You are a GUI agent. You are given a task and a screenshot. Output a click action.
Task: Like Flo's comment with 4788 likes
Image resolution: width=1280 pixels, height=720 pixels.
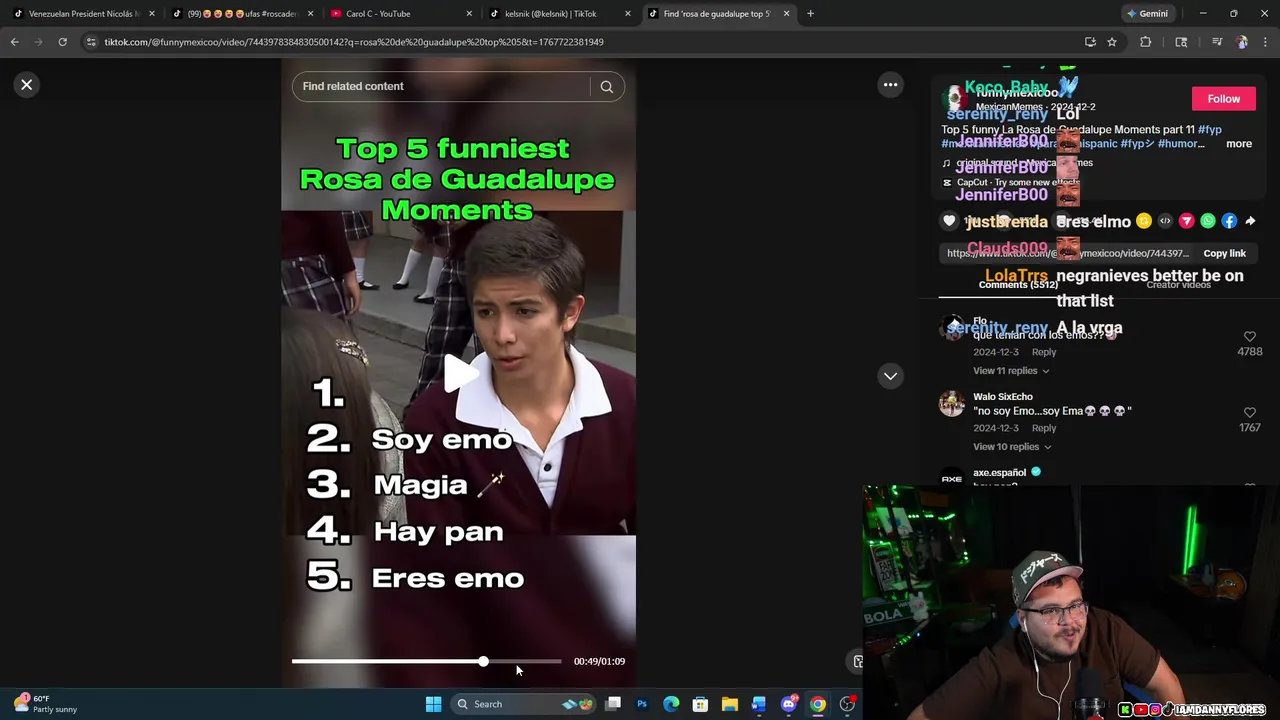click(1249, 337)
